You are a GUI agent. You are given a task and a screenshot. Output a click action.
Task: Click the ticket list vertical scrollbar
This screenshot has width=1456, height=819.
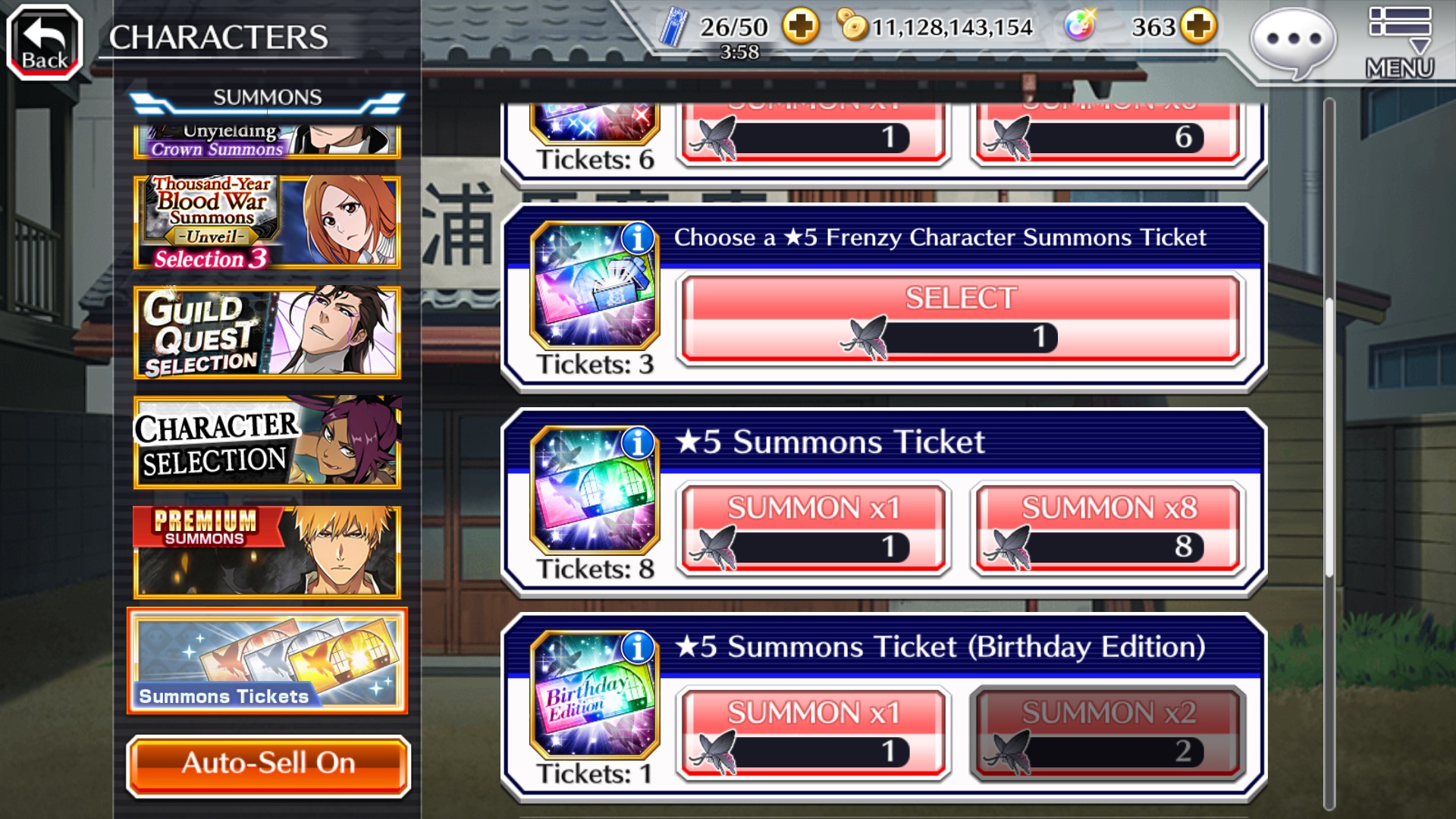1329,455
